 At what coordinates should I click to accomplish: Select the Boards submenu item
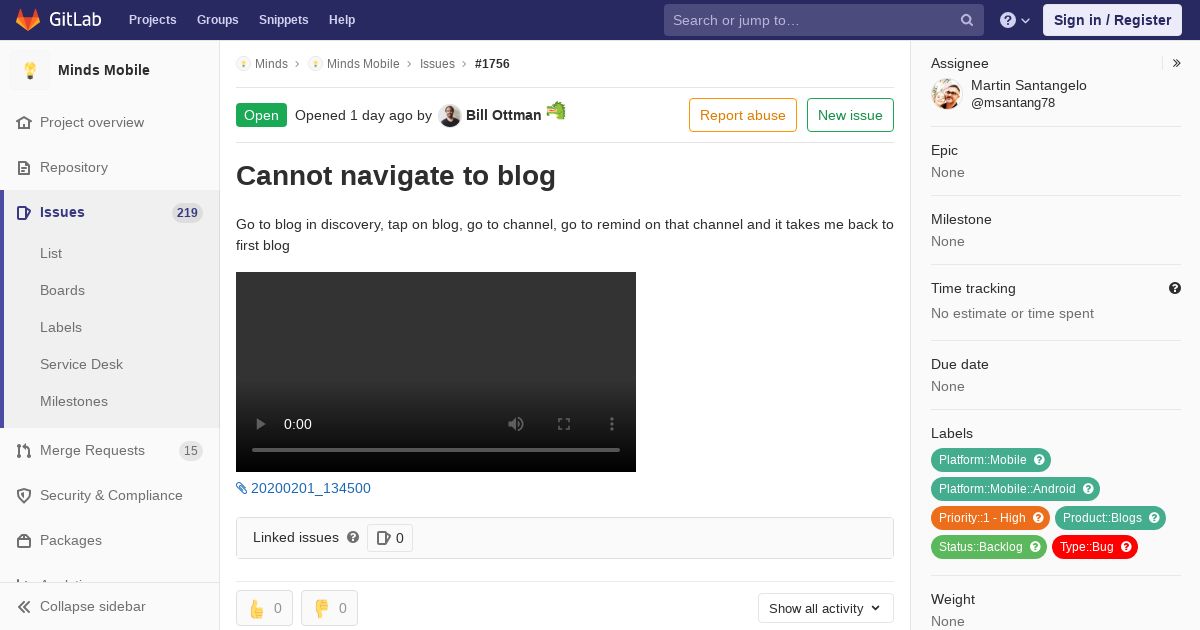point(62,290)
